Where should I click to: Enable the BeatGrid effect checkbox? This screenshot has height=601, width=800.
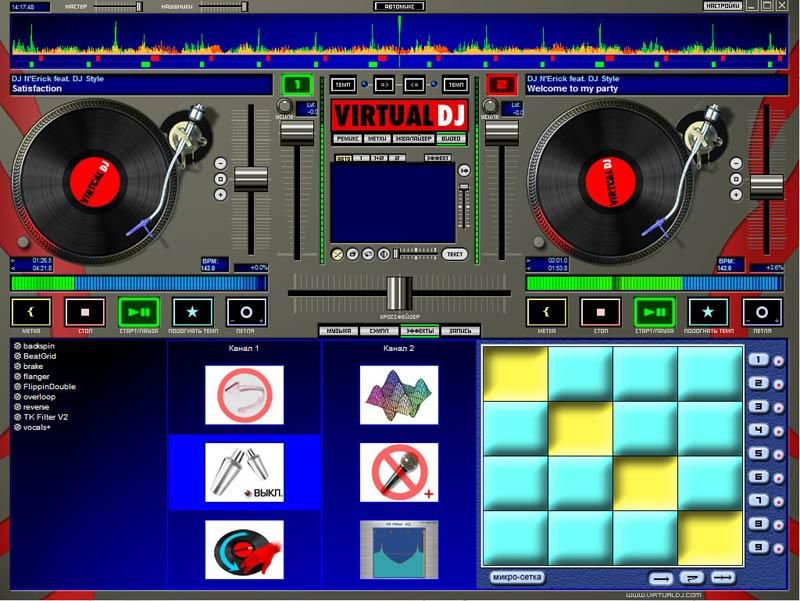pos(18,356)
